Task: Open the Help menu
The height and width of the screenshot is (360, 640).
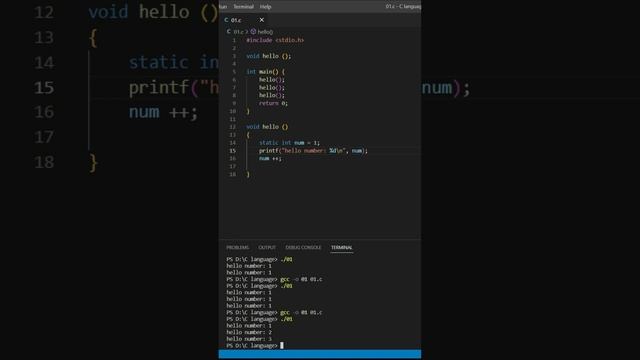Action: (265, 7)
